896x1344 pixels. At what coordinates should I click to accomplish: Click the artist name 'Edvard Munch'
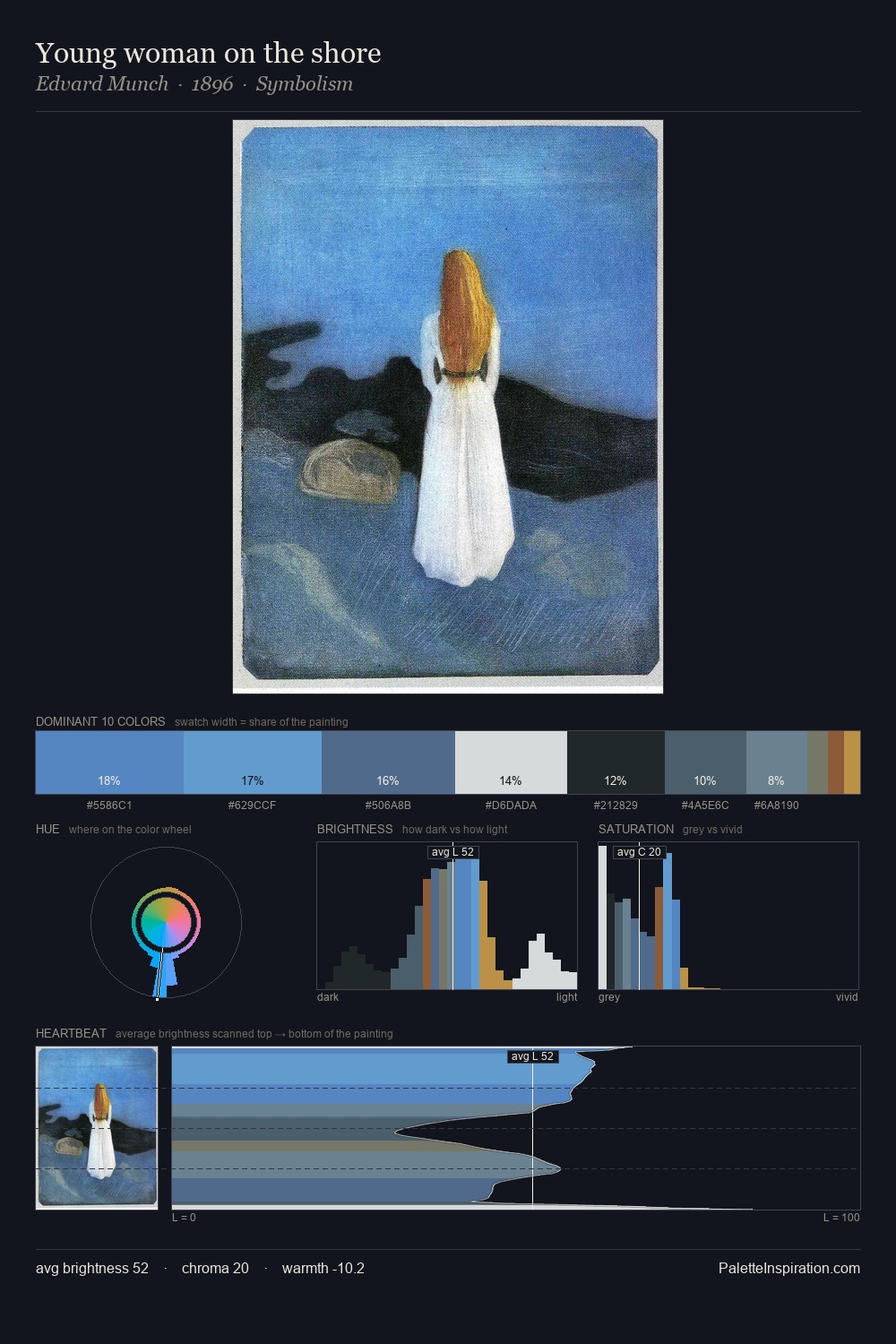coord(102,84)
